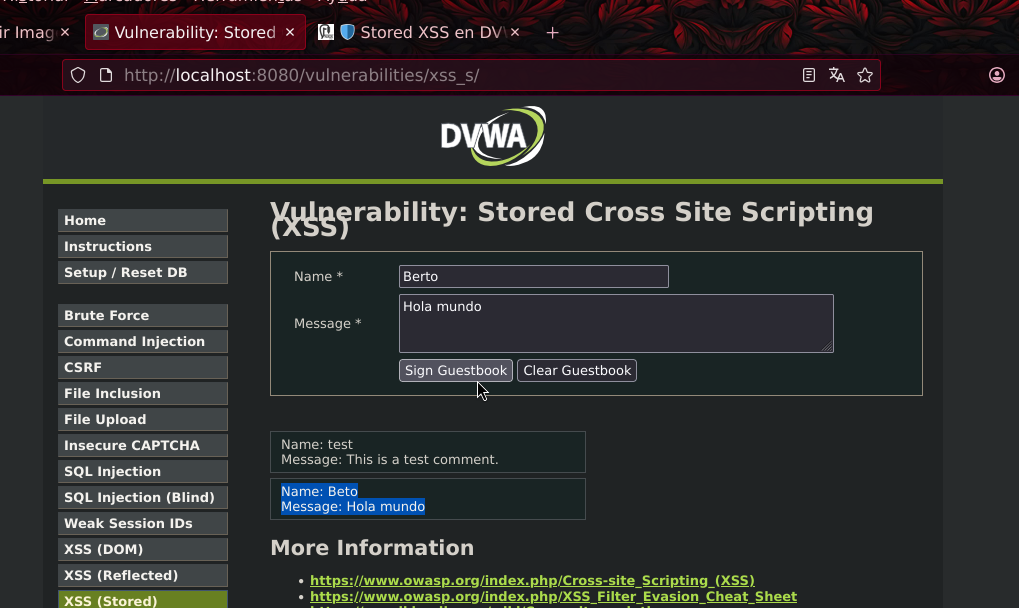
Task: Open a new tab with plus icon
Action: tap(552, 32)
